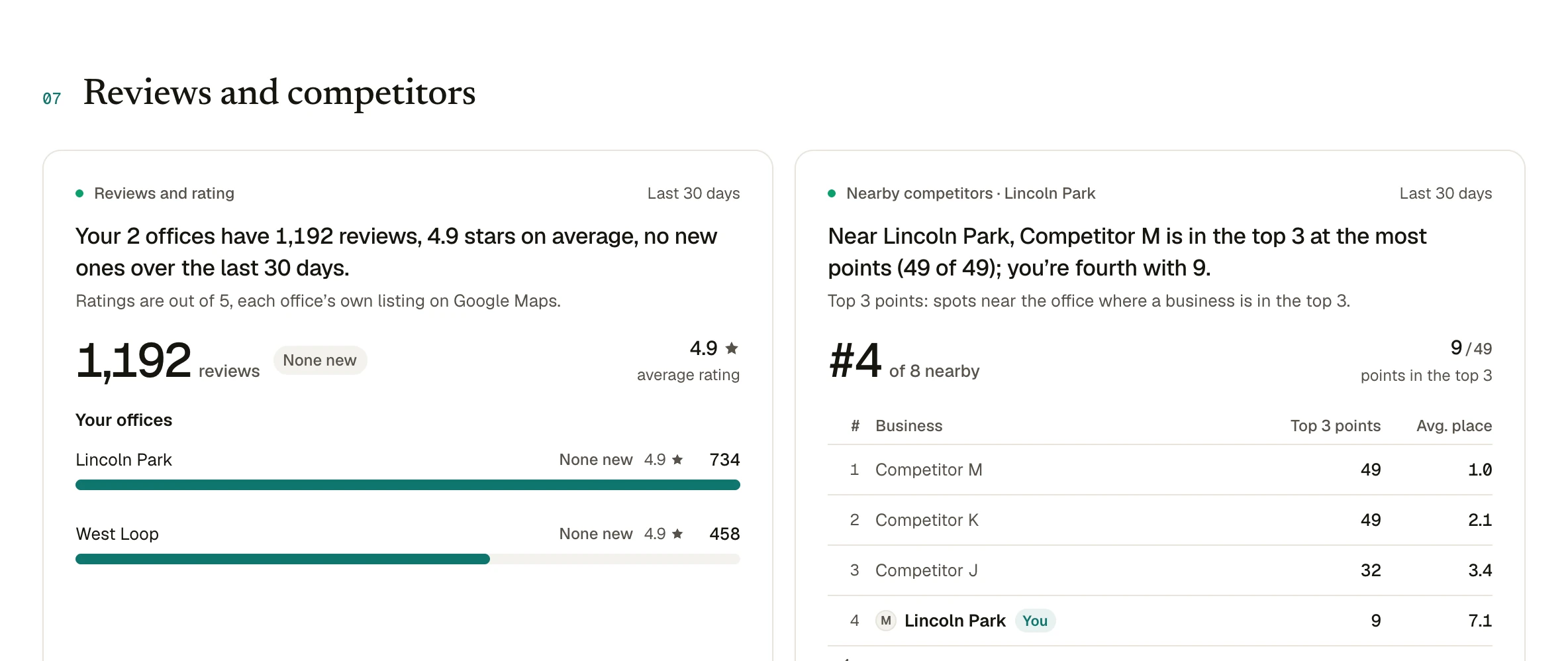This screenshot has height=661, width=1568.
Task: Click the Lincoln Park review progress bar
Action: [x=408, y=485]
